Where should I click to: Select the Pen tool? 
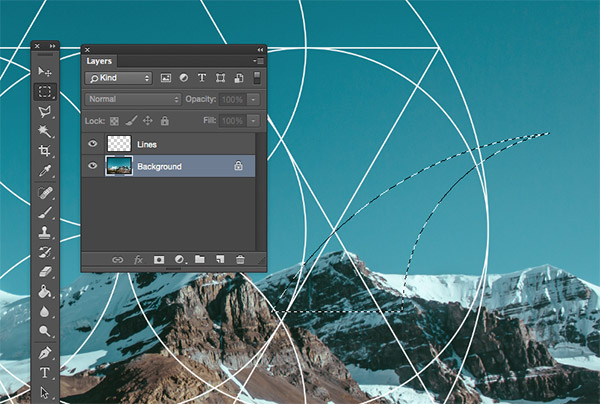point(45,353)
